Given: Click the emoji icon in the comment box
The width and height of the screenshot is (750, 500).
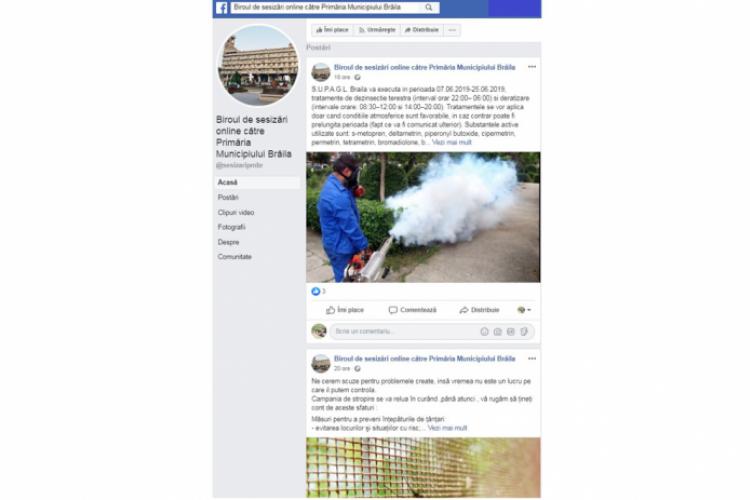Looking at the screenshot, I should (484, 332).
